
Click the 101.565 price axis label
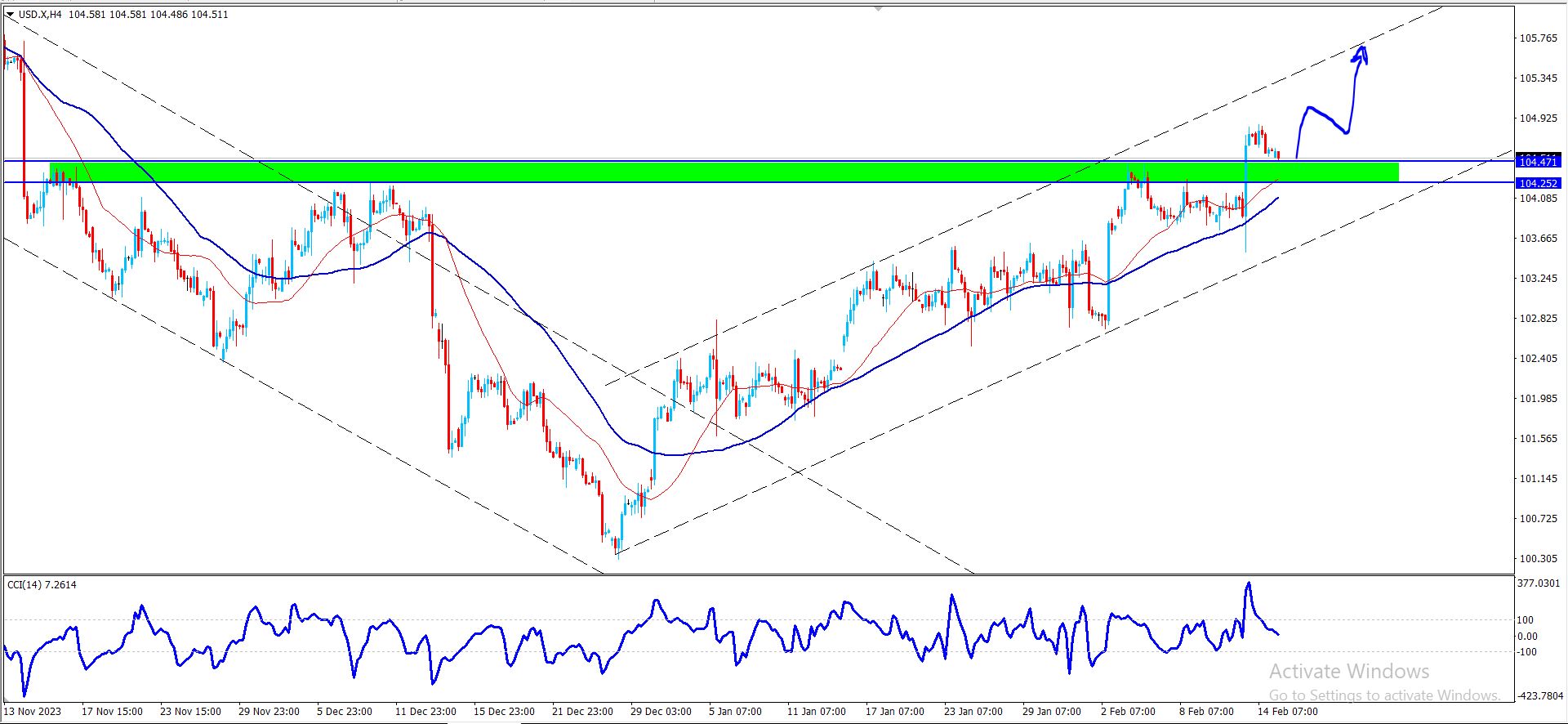1539,439
